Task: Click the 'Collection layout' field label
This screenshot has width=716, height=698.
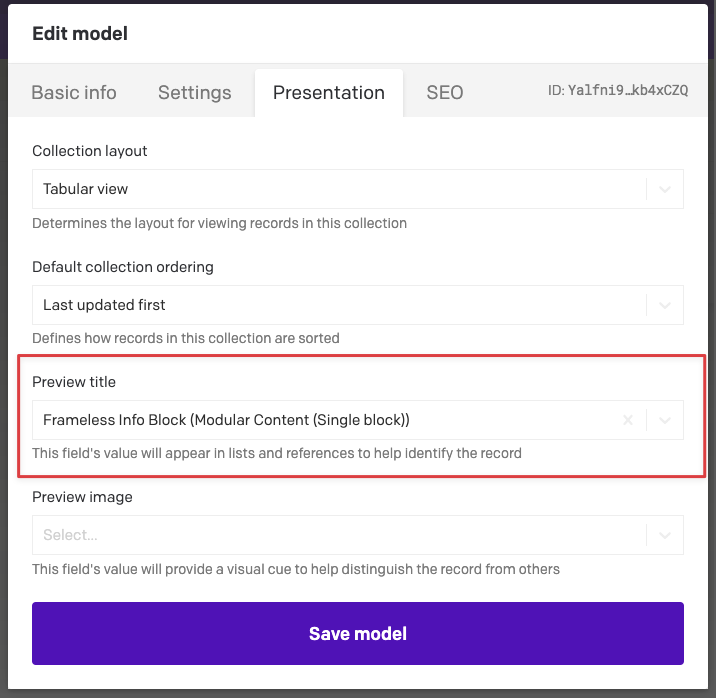Action: point(90,151)
